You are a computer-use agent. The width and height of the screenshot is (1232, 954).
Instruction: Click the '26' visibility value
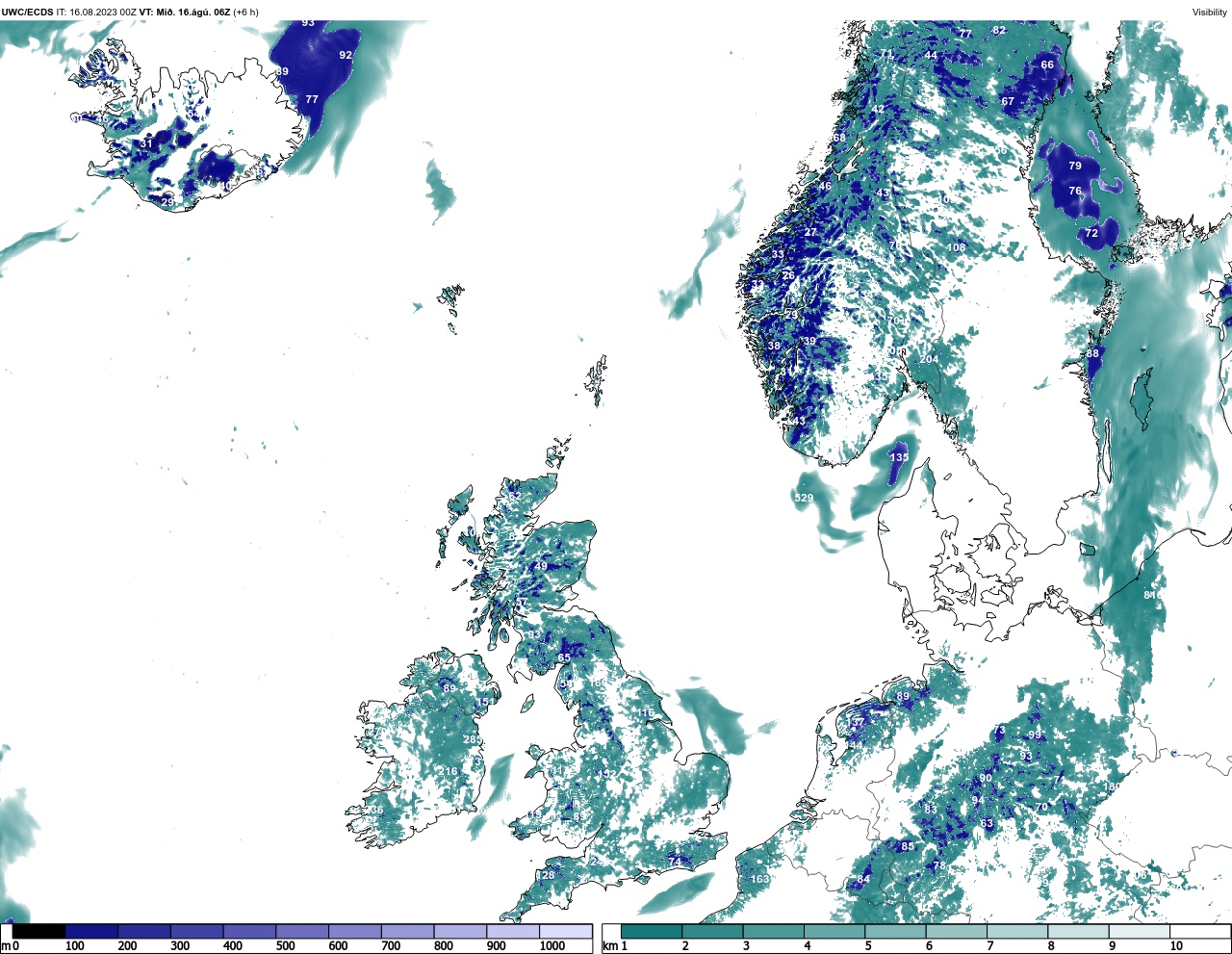tap(788, 275)
